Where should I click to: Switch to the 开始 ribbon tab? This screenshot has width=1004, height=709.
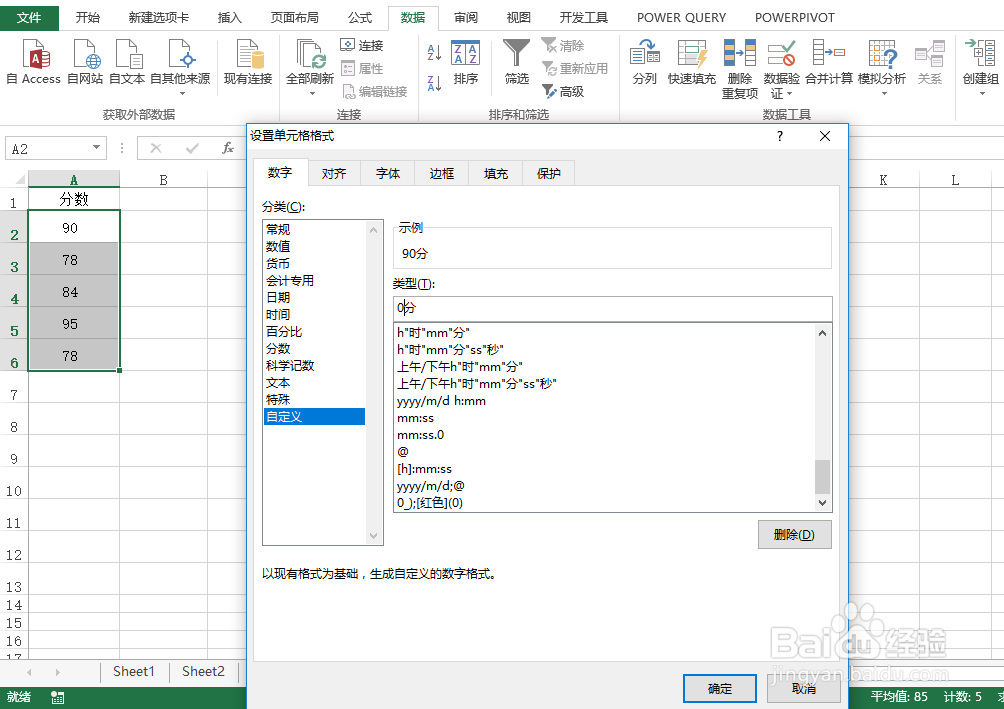[87, 17]
